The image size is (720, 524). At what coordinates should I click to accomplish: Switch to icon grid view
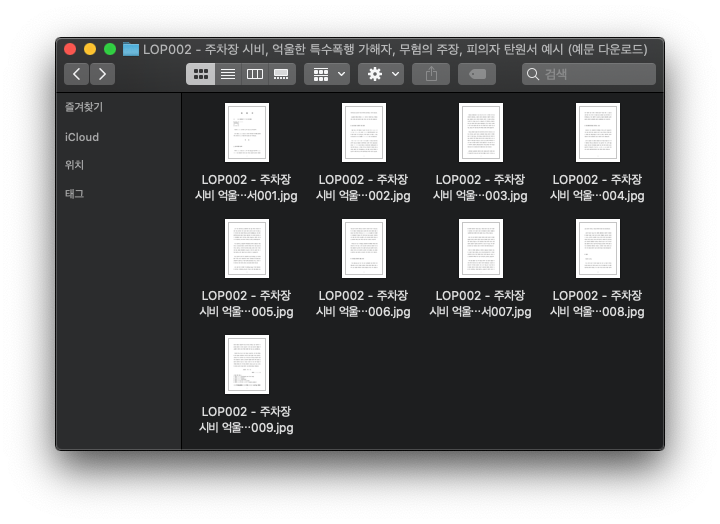coord(201,74)
